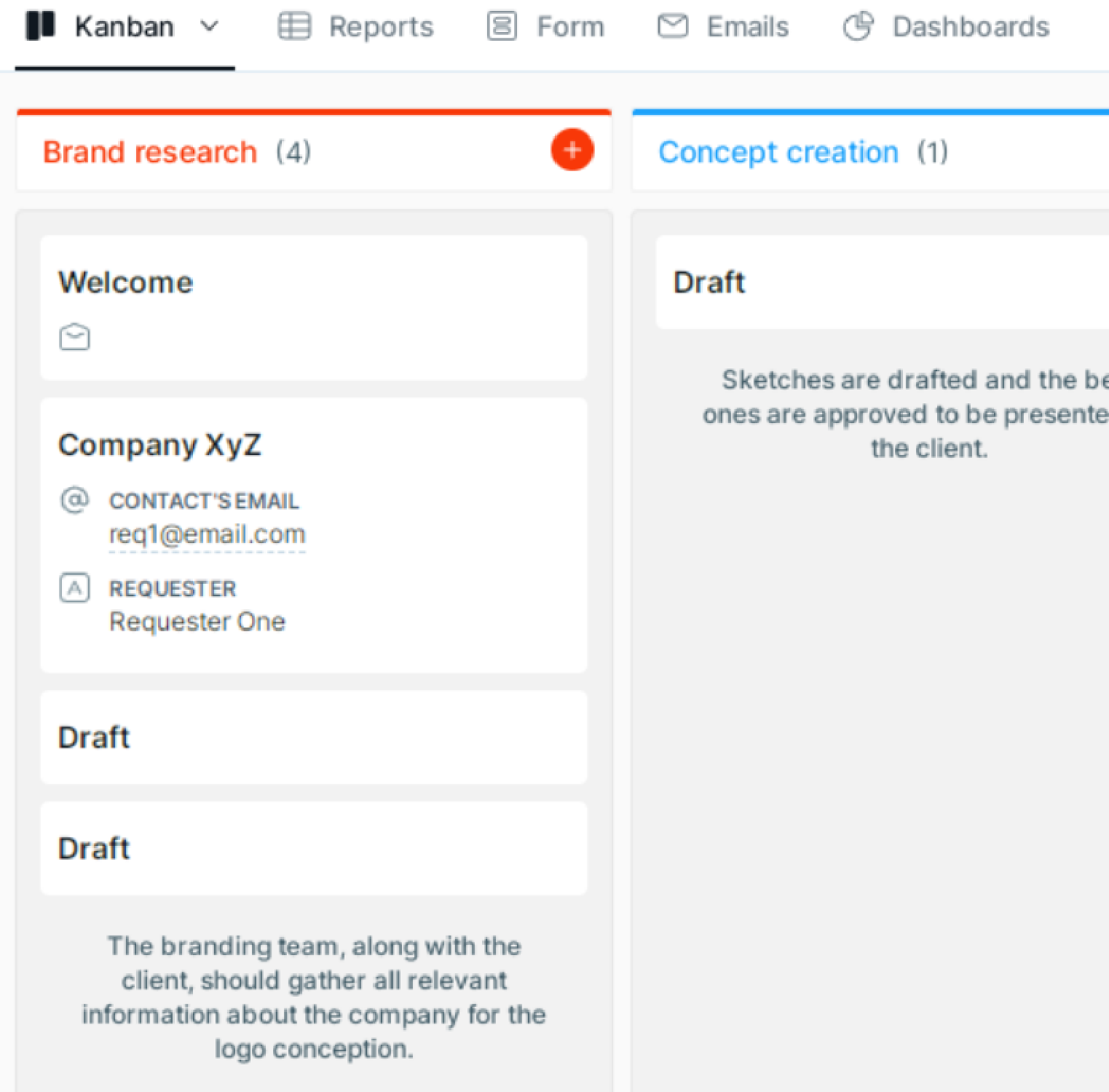Click the Reports table icon
The image size is (1109, 1092).
pyautogui.click(x=294, y=26)
